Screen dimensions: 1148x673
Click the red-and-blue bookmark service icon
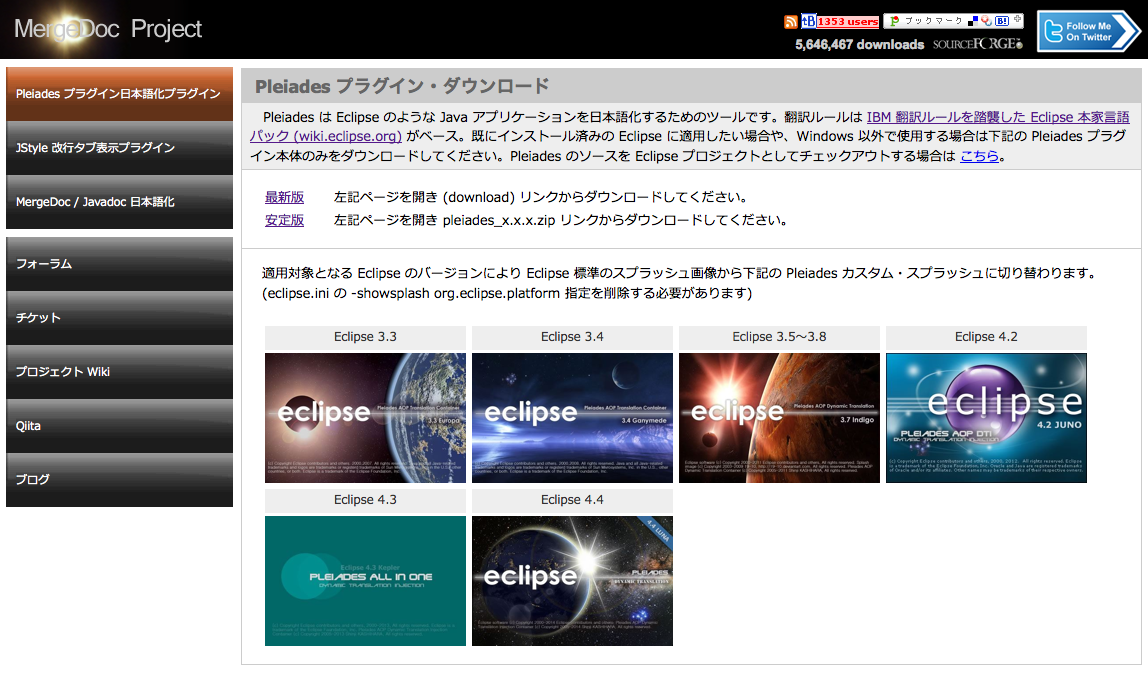(986, 21)
